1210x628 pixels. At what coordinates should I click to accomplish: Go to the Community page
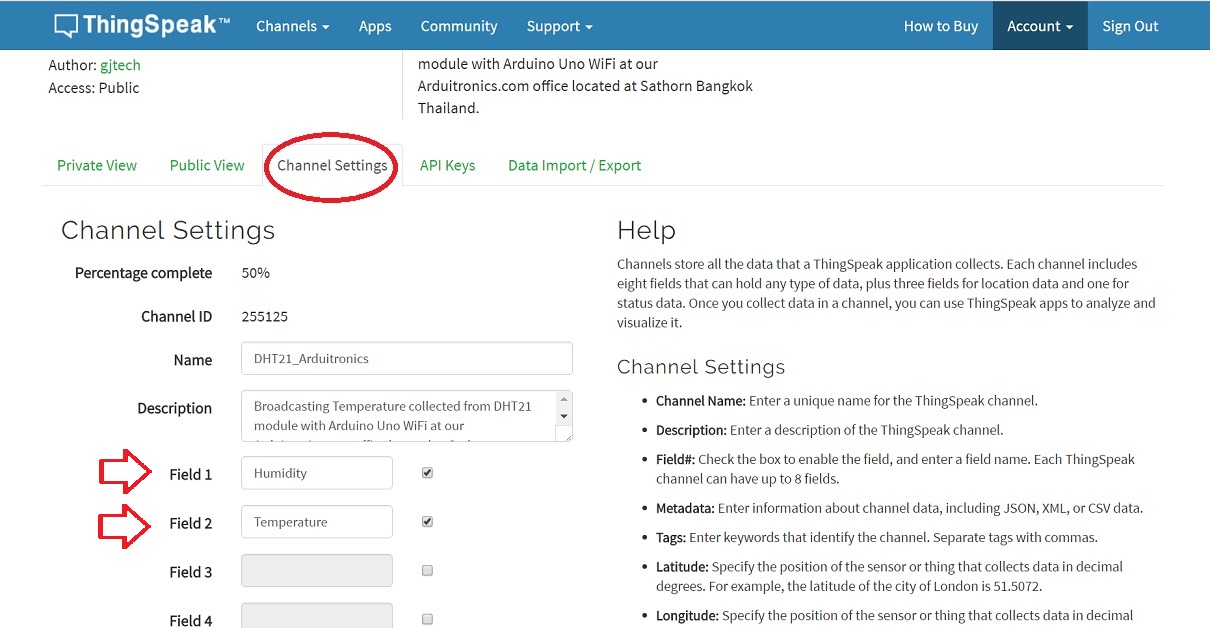tap(459, 26)
